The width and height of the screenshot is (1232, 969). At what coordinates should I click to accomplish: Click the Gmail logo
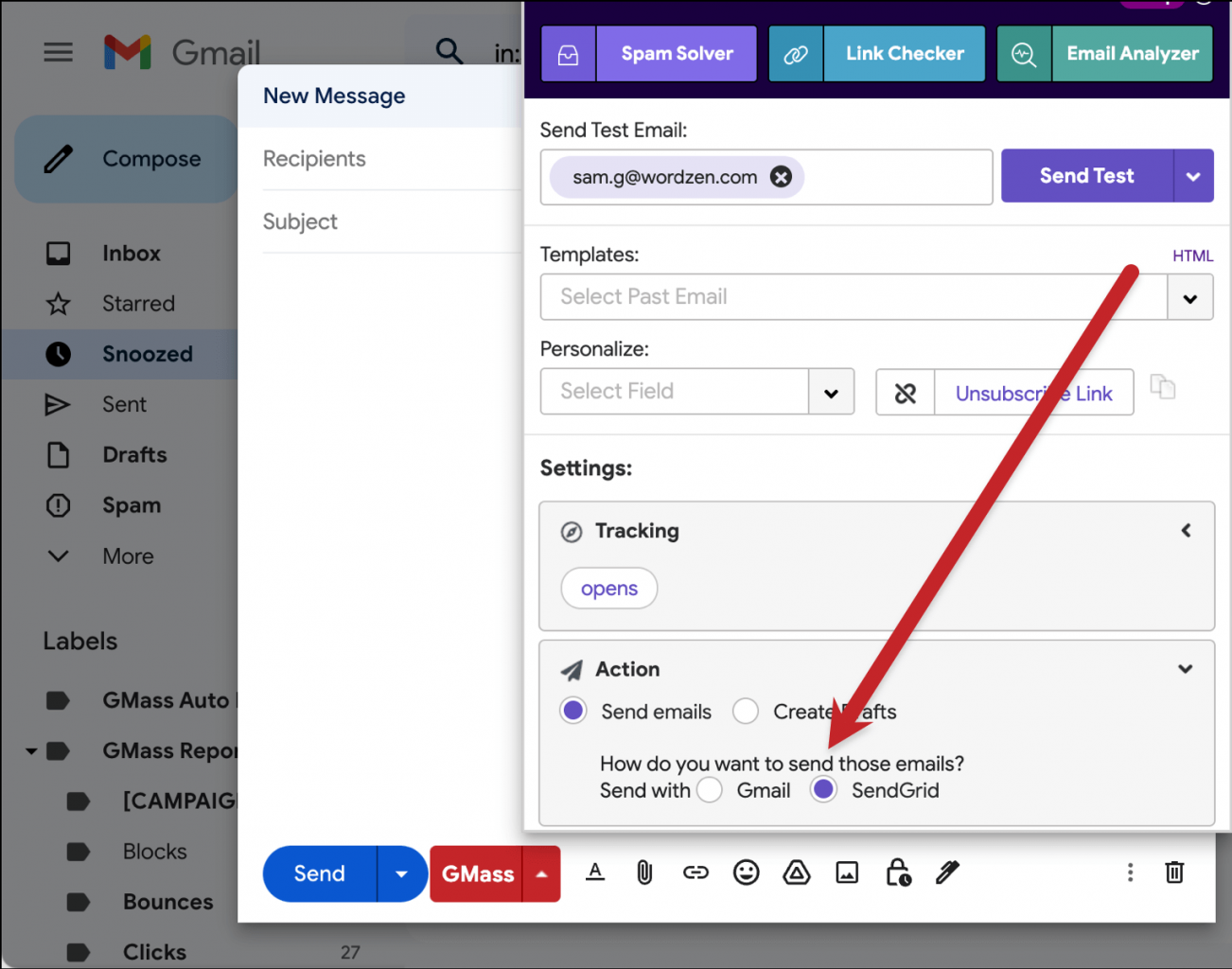coord(182,52)
